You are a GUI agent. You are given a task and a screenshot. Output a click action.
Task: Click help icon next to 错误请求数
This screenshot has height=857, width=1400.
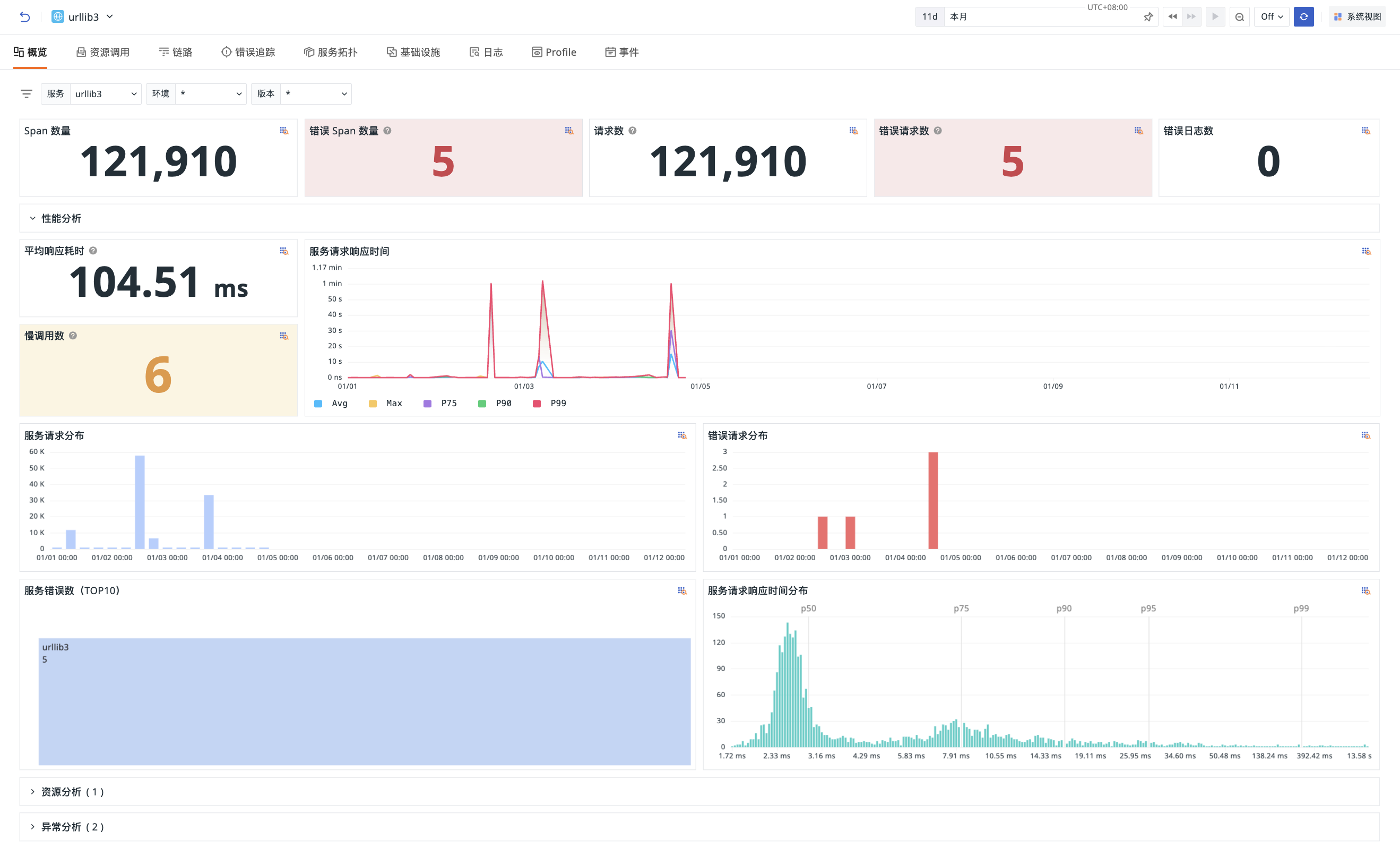coord(938,131)
